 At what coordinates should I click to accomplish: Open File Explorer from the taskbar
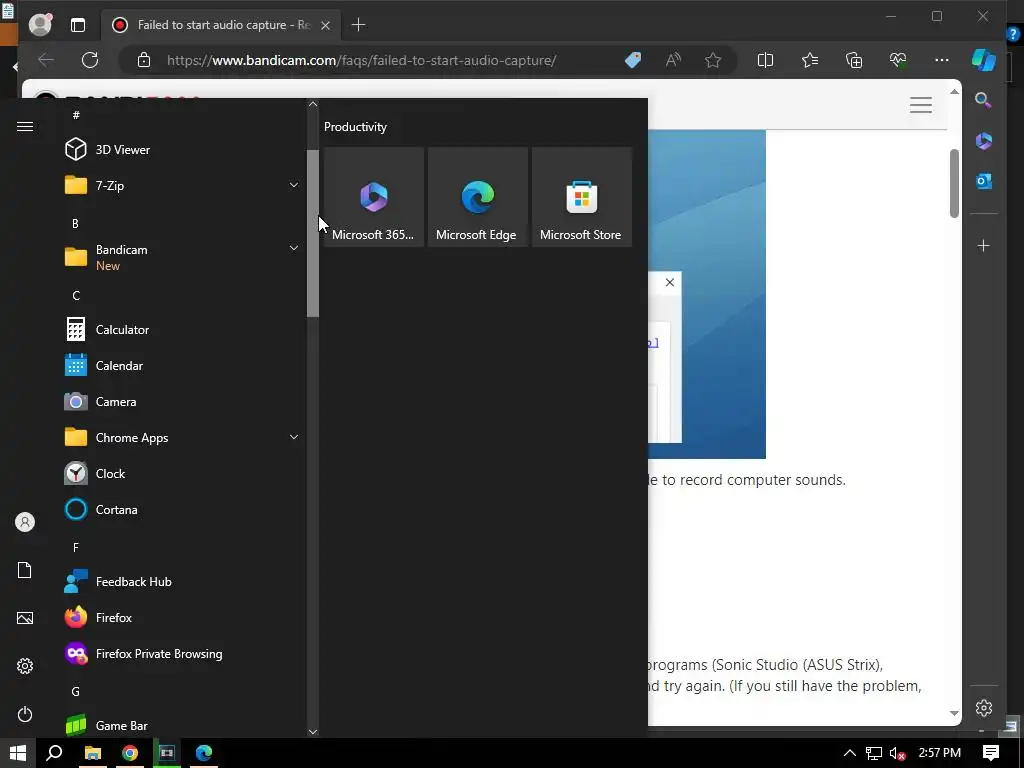click(x=93, y=753)
